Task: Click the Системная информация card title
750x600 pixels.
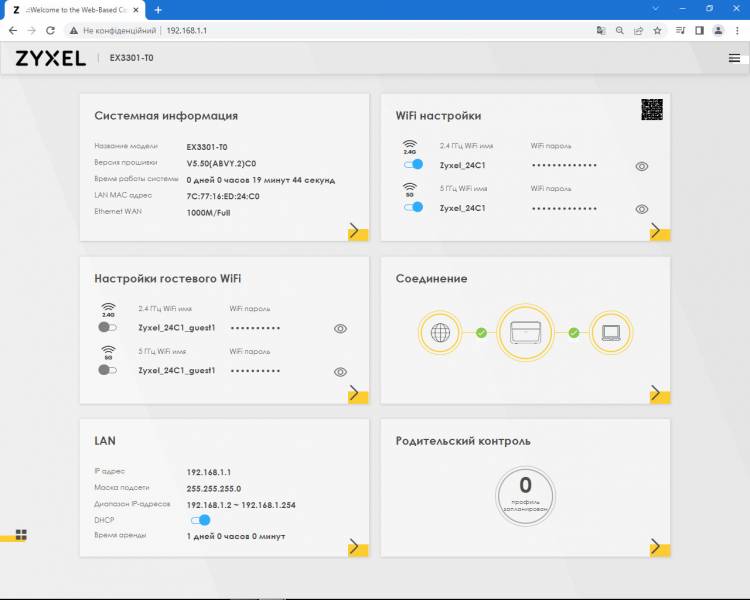Action: click(x=166, y=116)
